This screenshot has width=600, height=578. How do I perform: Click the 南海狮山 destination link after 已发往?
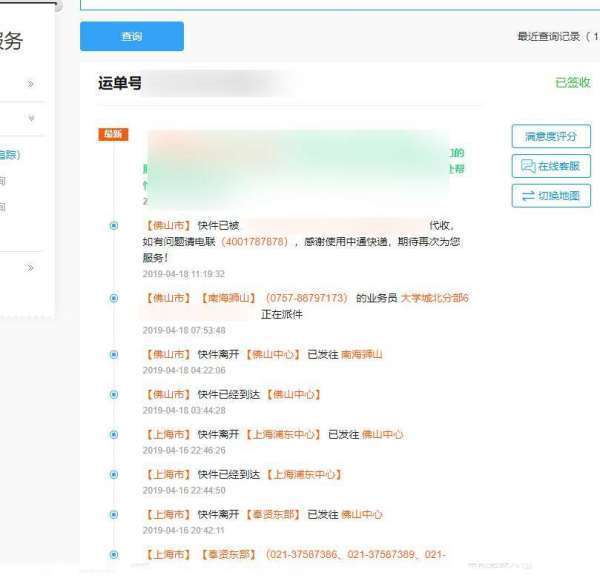(362, 354)
